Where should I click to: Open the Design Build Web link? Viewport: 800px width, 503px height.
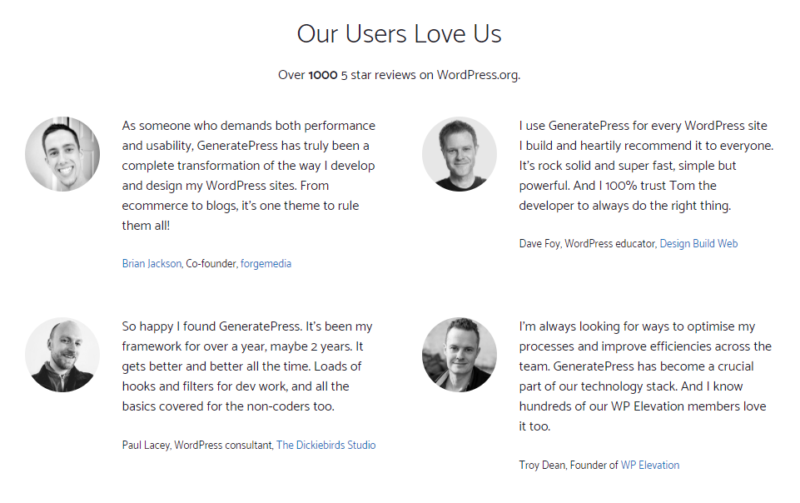click(x=698, y=244)
